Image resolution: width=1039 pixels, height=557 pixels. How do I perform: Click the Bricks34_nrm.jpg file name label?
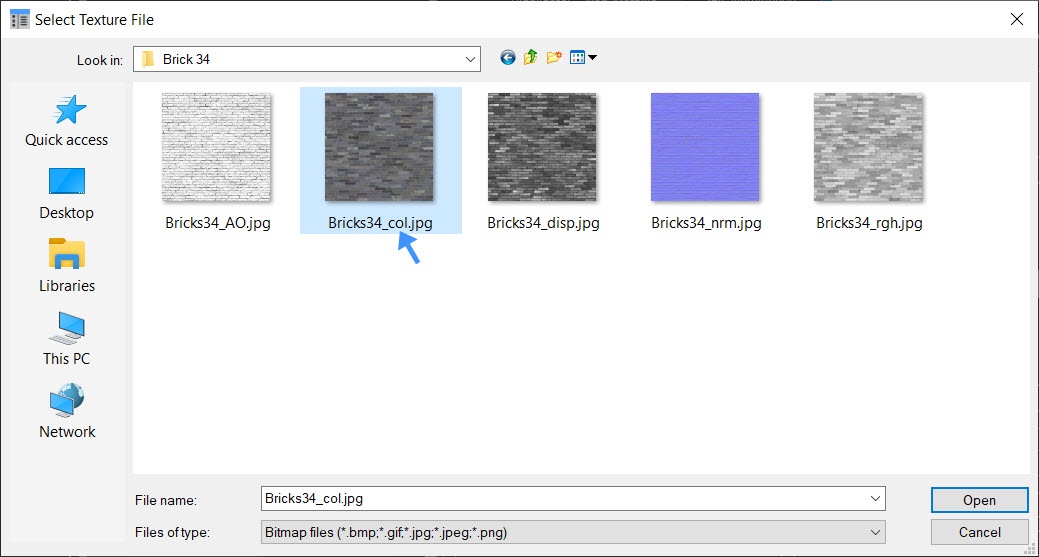click(706, 223)
